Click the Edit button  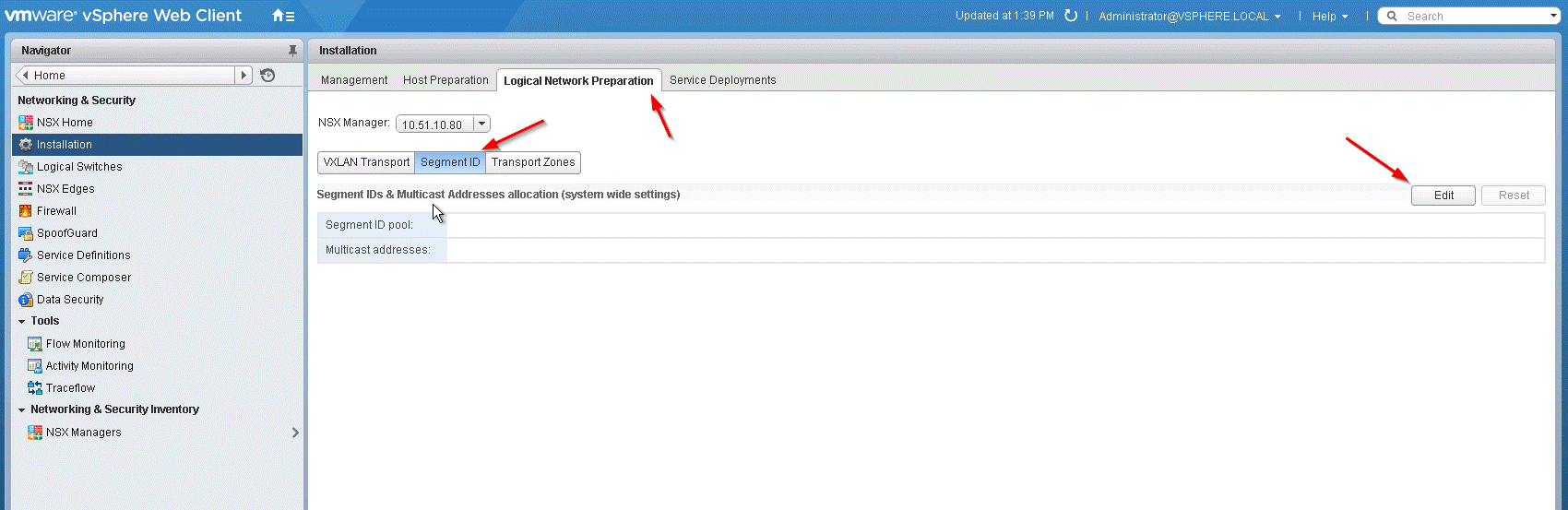click(1443, 196)
